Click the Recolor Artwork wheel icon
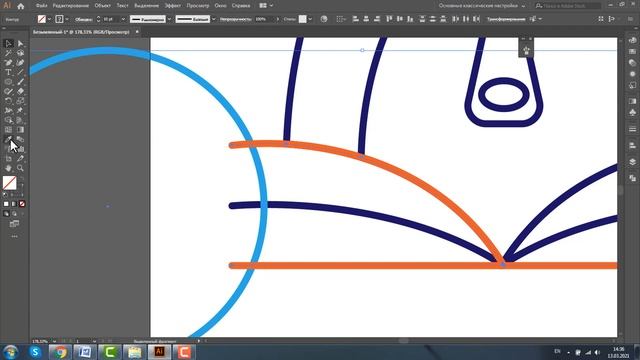 pos(324,19)
